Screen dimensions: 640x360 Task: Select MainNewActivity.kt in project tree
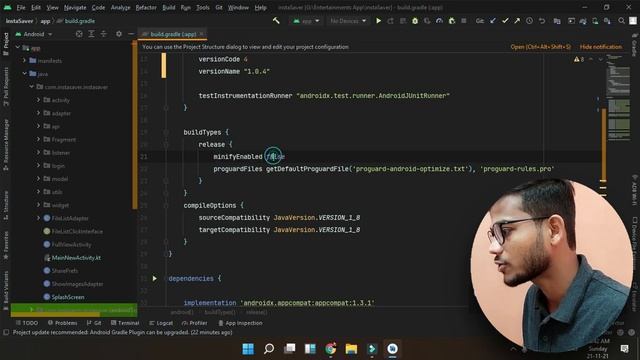tap(76, 258)
